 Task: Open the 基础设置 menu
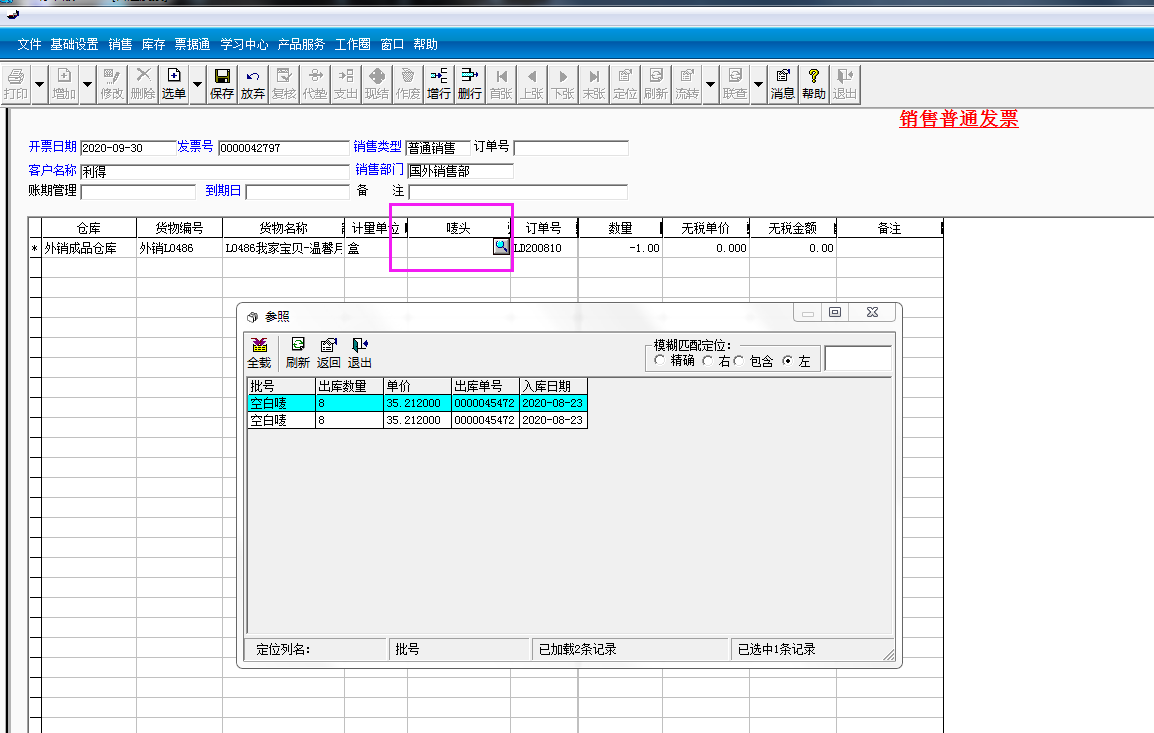coord(74,44)
